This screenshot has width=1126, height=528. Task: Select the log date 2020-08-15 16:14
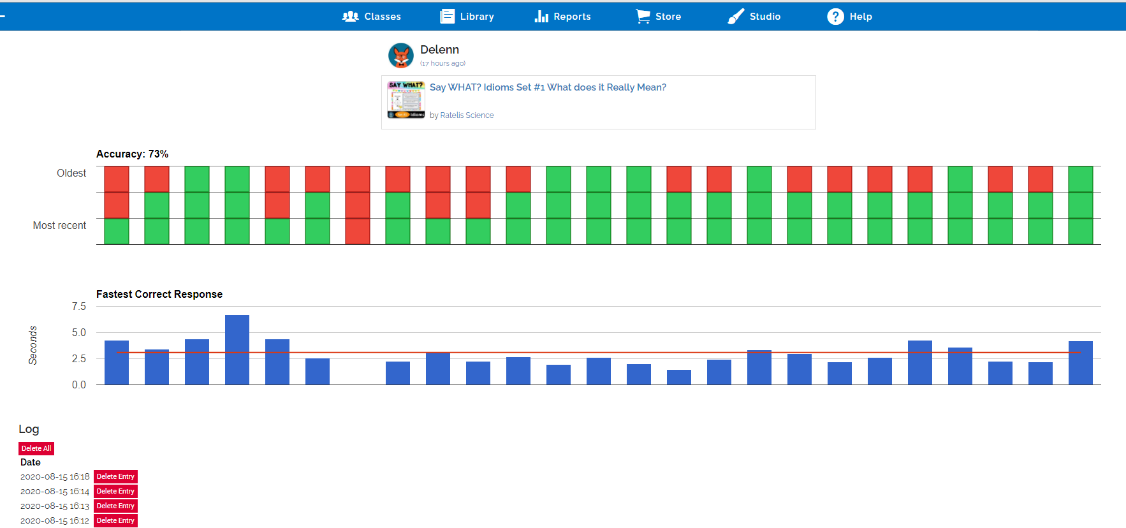55,491
